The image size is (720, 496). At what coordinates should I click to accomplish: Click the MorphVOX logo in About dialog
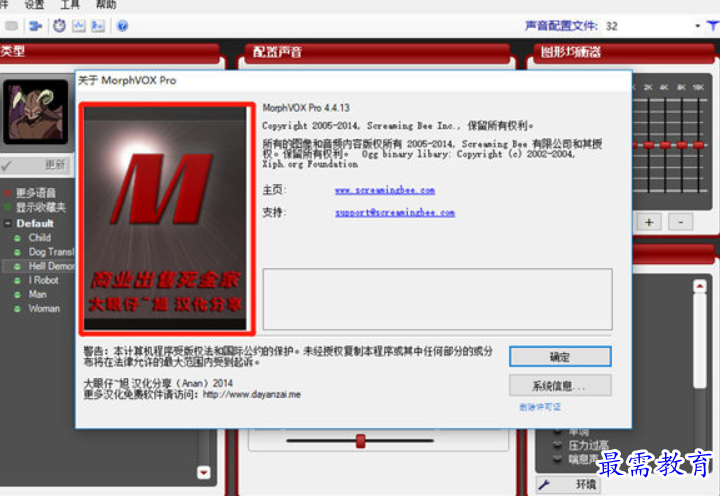[x=167, y=219]
